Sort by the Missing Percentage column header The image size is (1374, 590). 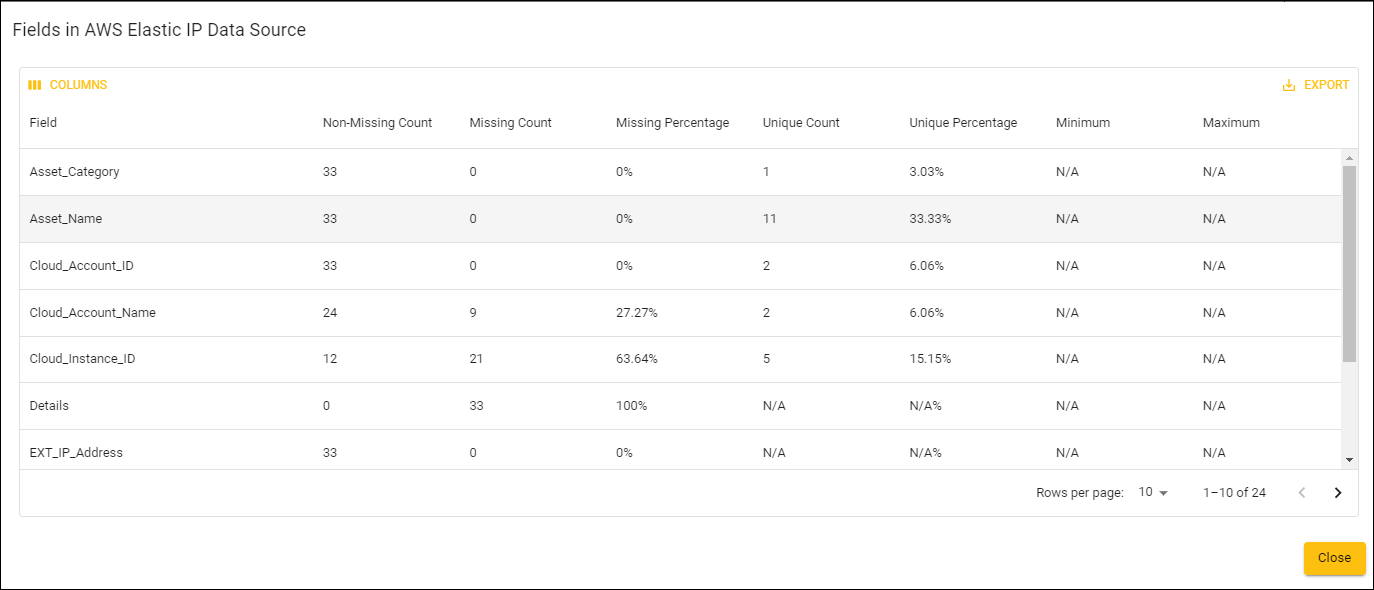(x=671, y=122)
